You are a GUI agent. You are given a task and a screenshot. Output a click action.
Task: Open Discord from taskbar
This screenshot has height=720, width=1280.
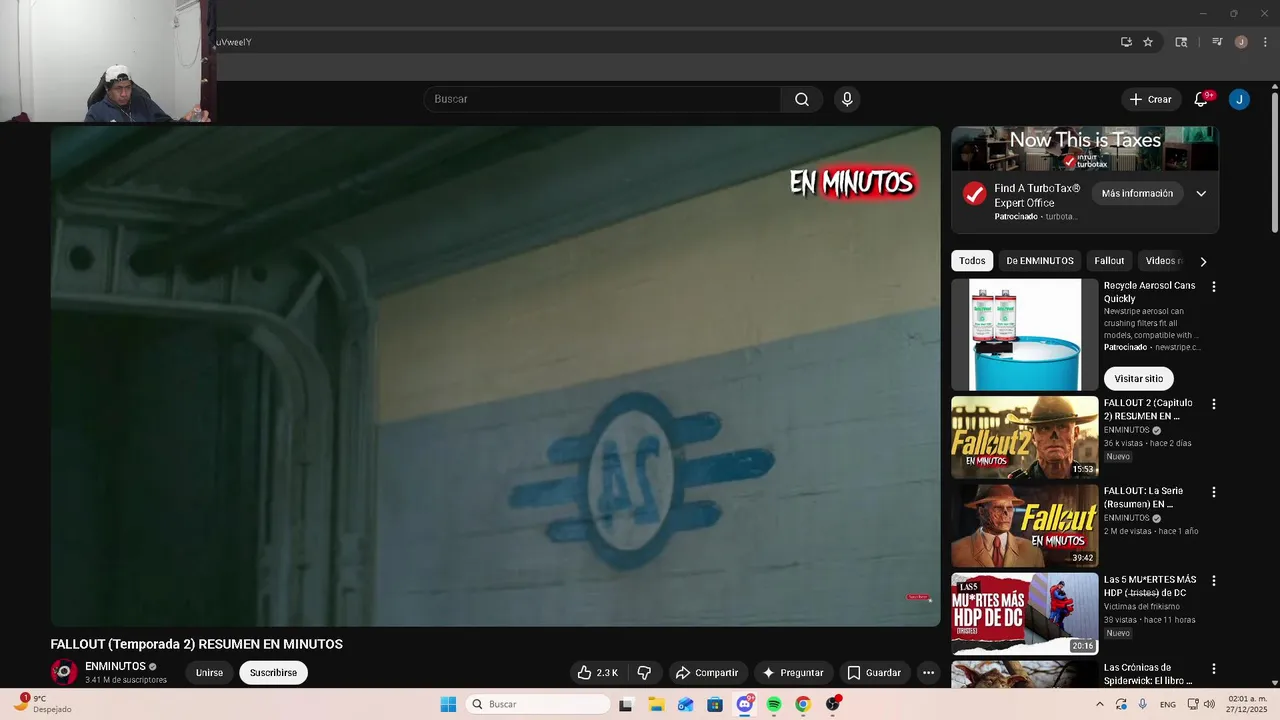[745, 704]
